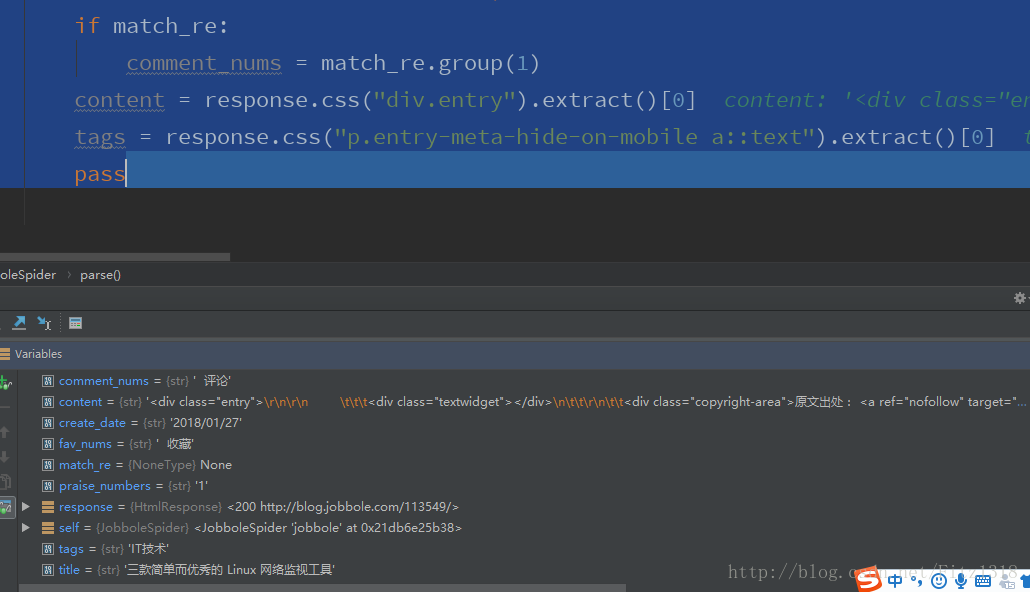Click the move watch up arrow

pos(5,432)
